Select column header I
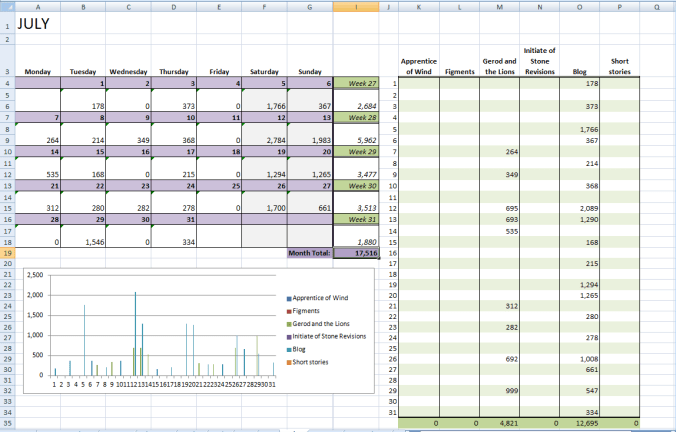 [x=356, y=6]
